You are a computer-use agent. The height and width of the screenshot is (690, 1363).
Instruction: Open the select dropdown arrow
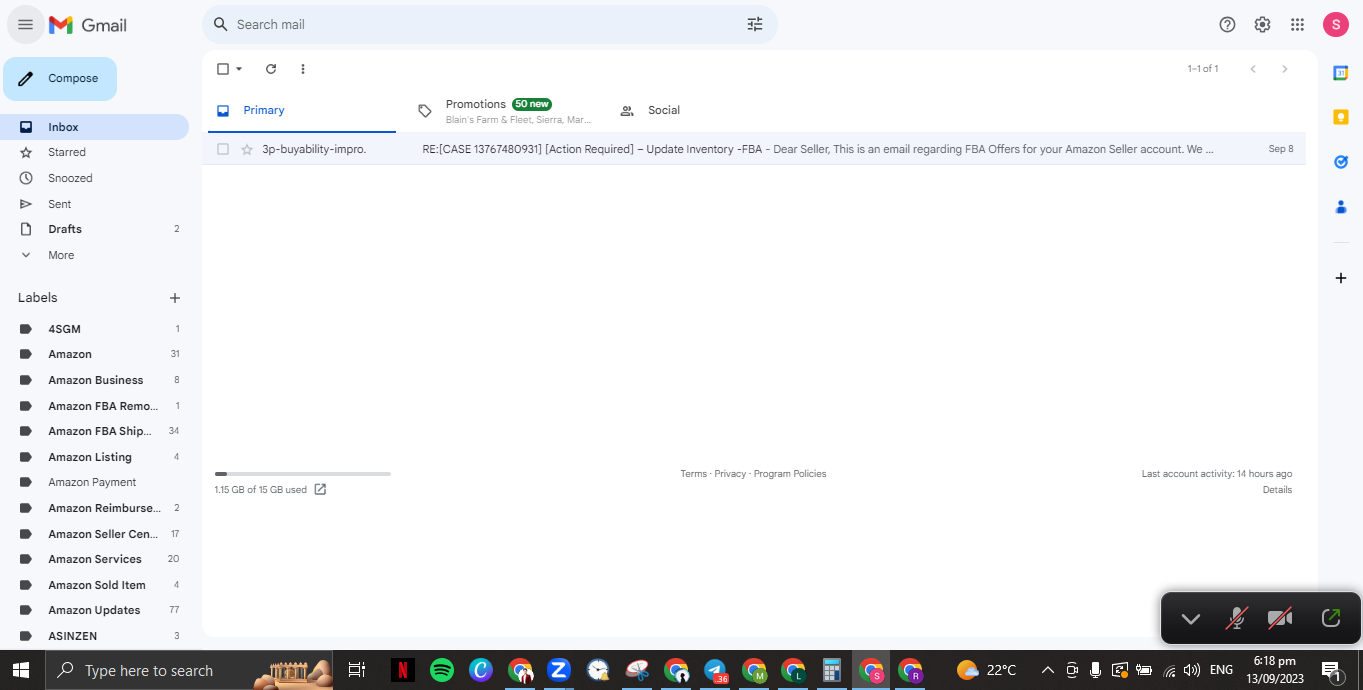tap(239, 69)
